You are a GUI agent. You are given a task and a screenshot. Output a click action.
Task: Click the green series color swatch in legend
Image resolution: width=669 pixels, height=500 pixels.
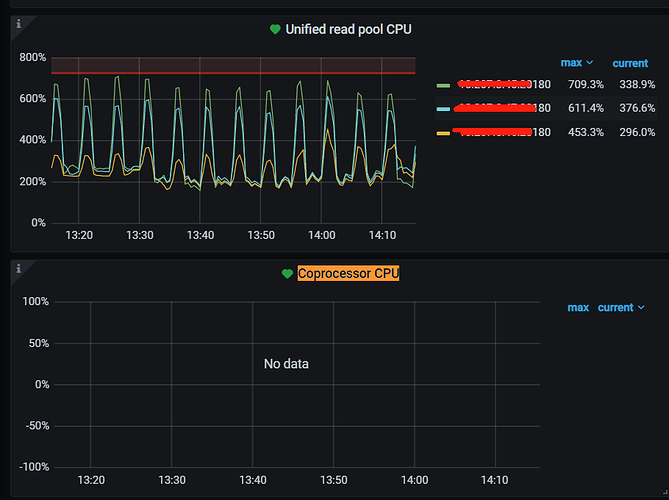[x=443, y=85]
